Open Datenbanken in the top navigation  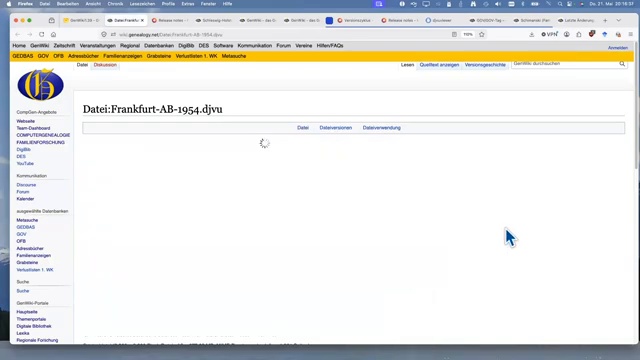159,46
